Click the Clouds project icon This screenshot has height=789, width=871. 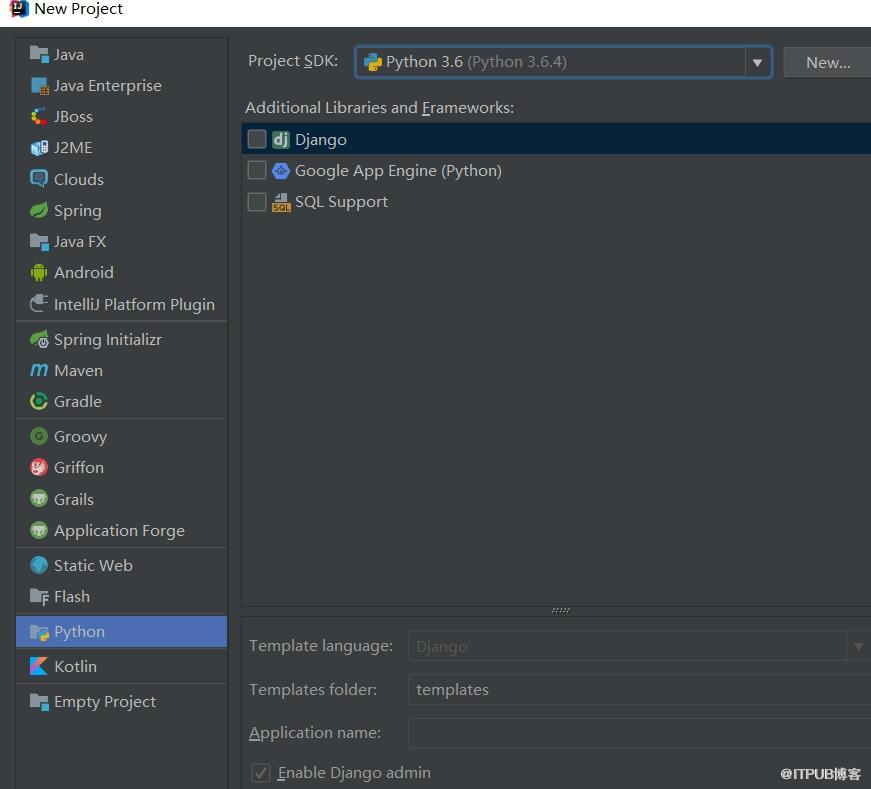[x=39, y=179]
